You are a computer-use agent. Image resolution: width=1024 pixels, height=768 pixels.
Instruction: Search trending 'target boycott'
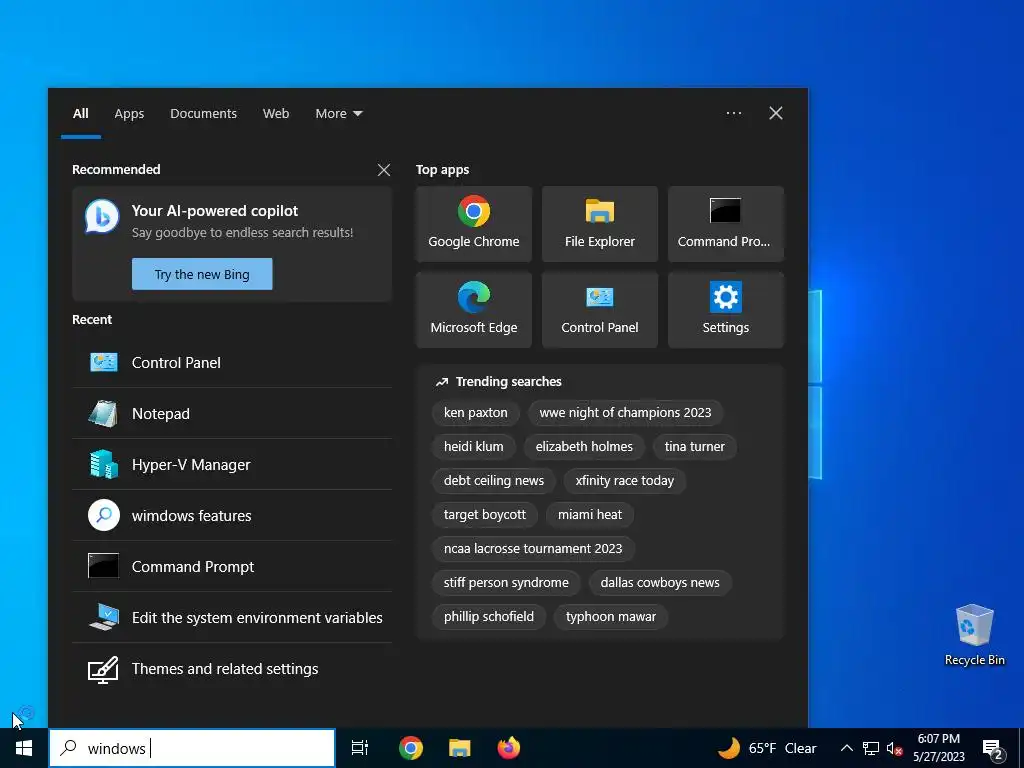(485, 515)
